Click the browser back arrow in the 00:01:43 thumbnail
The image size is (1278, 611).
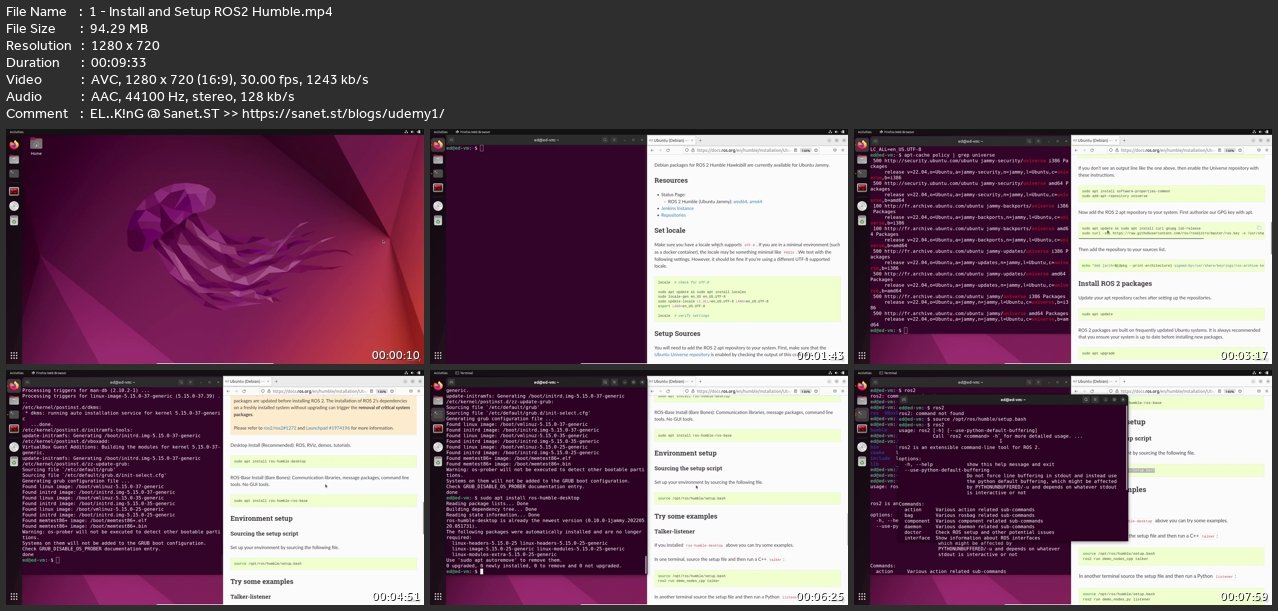pyautogui.click(x=653, y=148)
